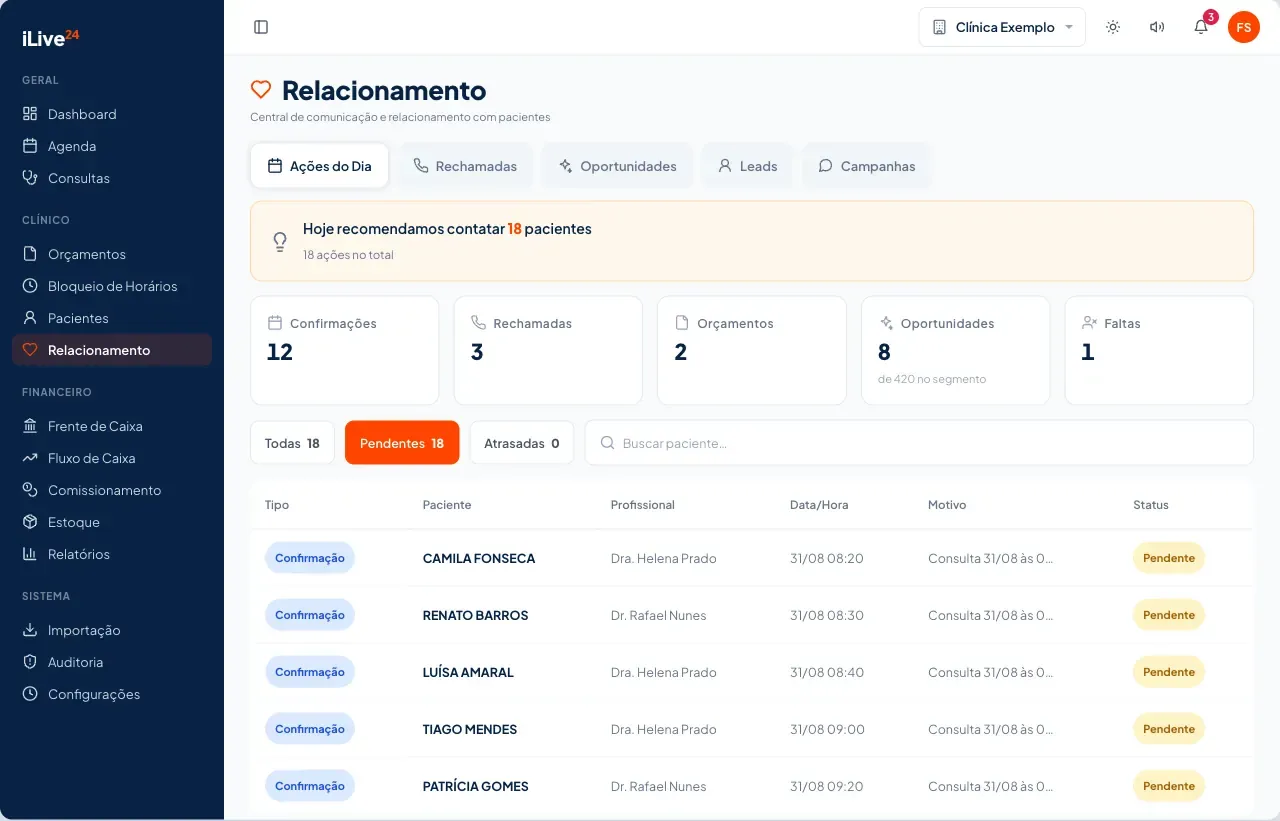Click the lightbulb icon in recommendation banner
1280x821 pixels.
point(280,241)
